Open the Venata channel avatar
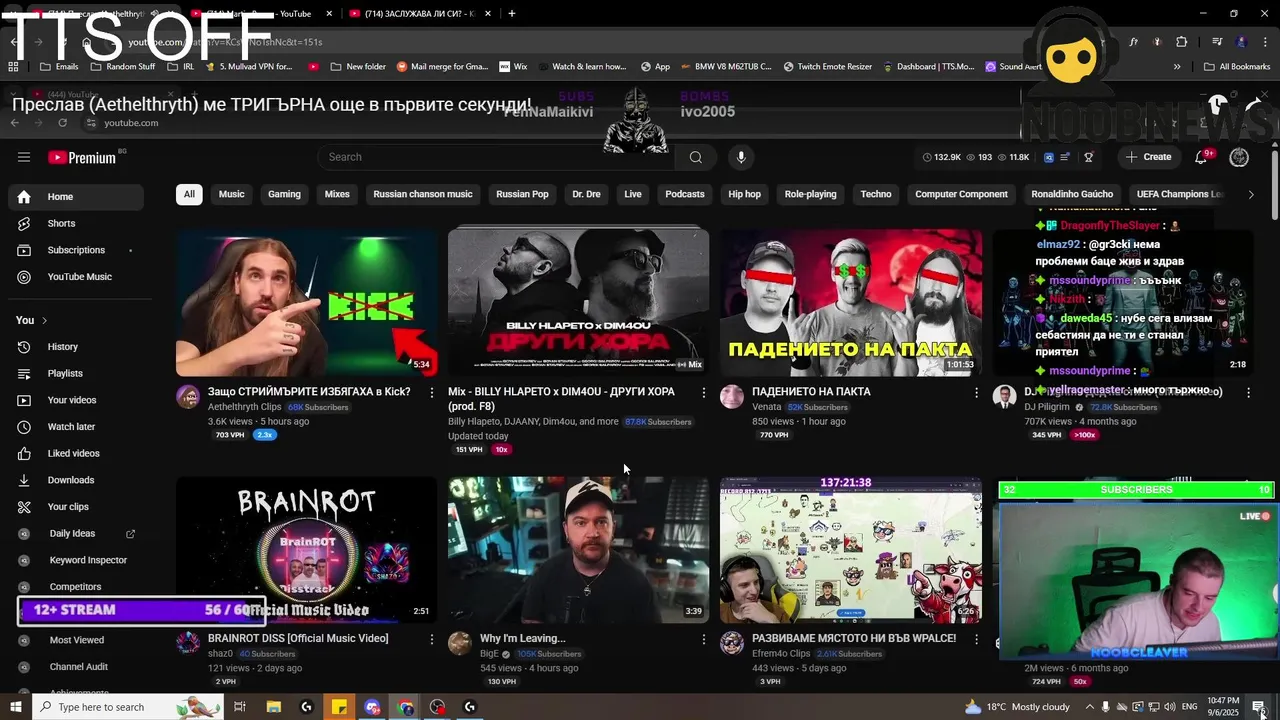Screen dimensions: 1280x720 coord(732,397)
